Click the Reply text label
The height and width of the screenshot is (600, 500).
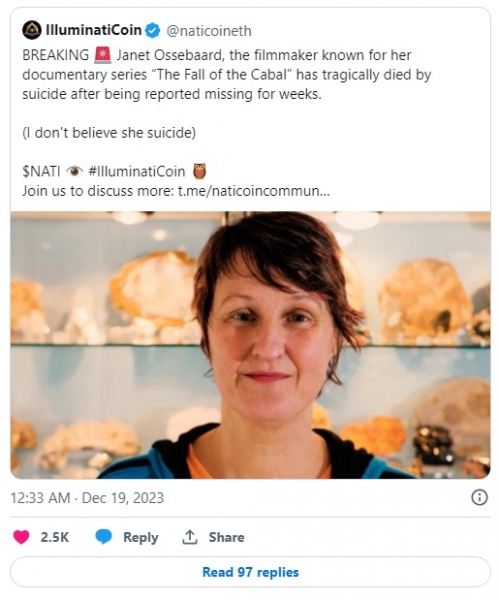click(140, 538)
